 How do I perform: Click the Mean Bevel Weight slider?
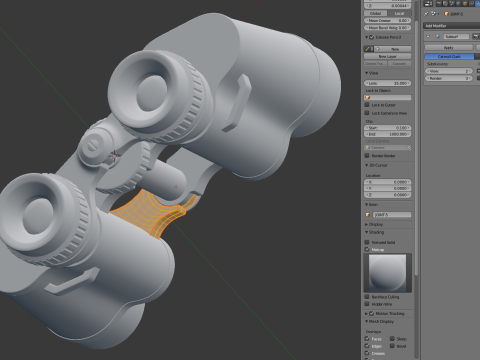point(387,28)
